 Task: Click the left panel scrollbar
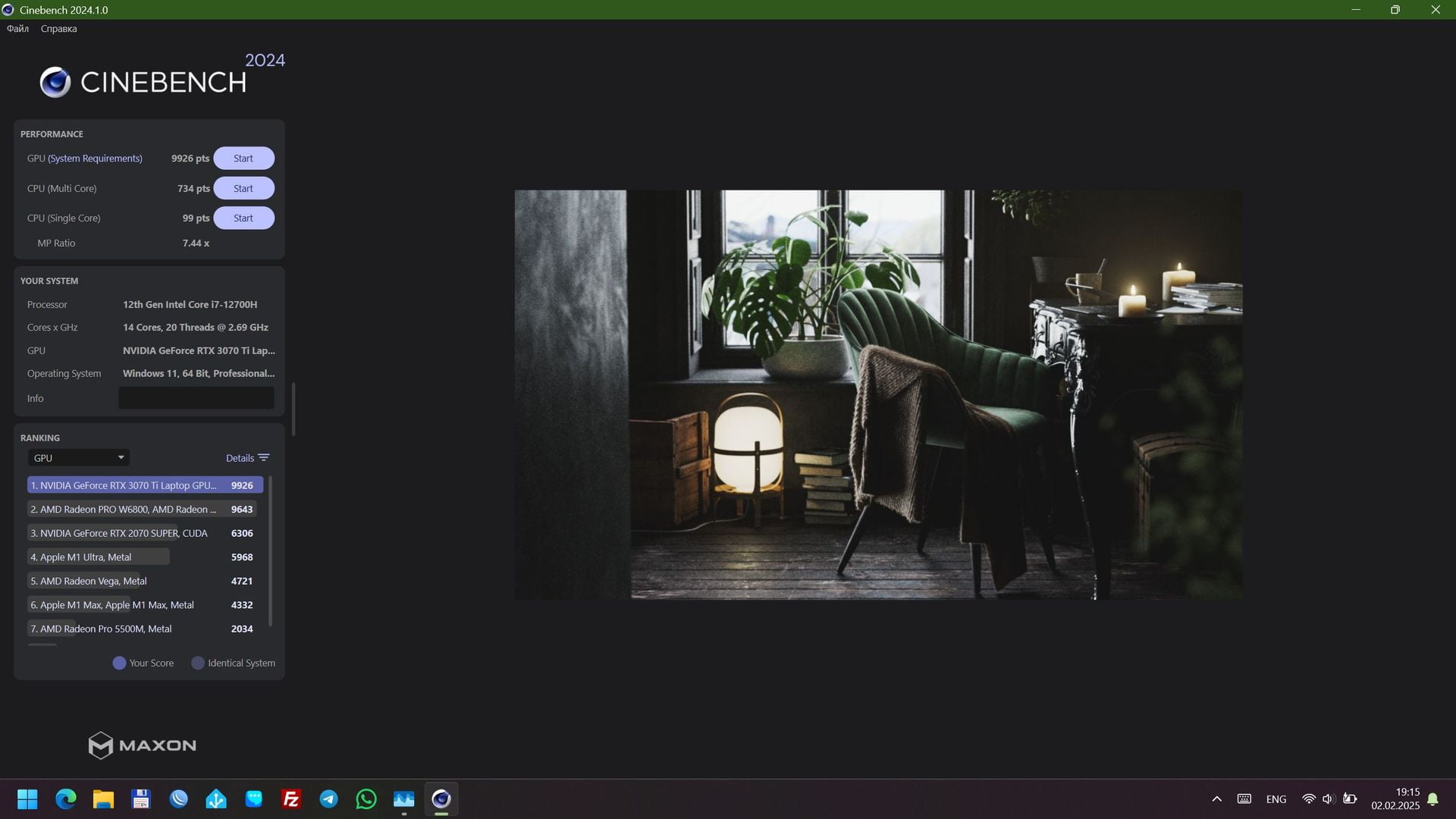point(293,409)
